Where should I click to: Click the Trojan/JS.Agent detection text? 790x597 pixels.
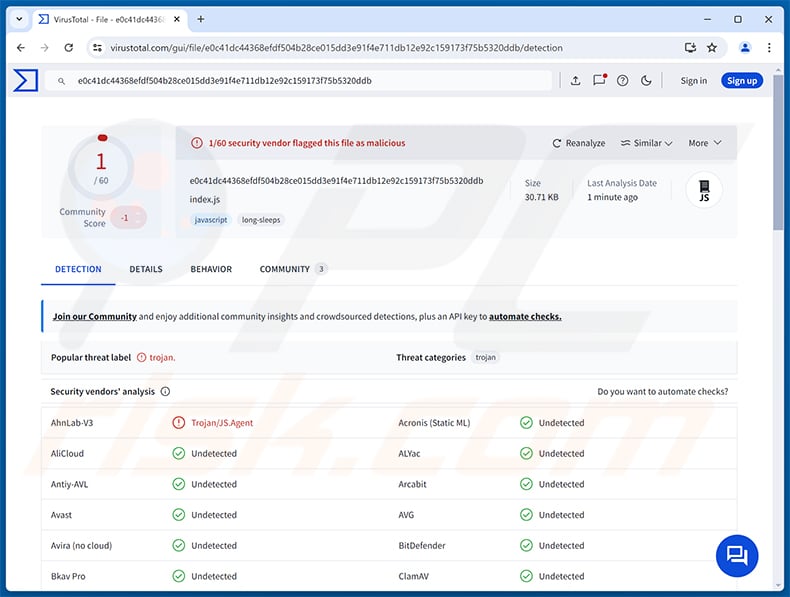pos(222,423)
